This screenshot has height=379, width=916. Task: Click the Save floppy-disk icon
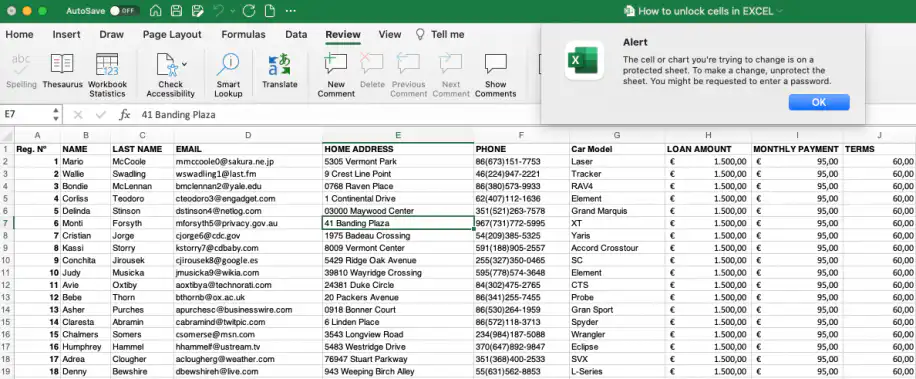(176, 11)
